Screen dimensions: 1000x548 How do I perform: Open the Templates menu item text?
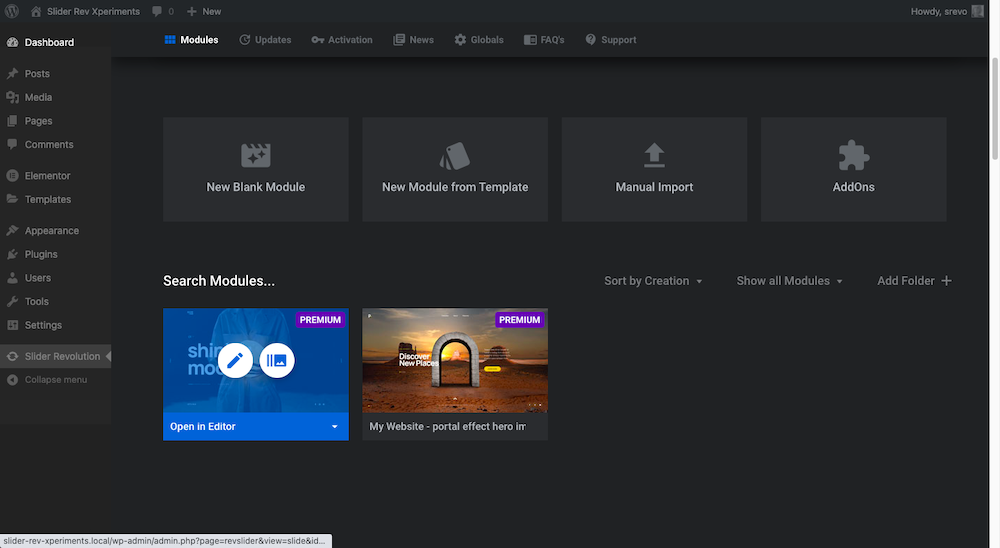click(48, 199)
